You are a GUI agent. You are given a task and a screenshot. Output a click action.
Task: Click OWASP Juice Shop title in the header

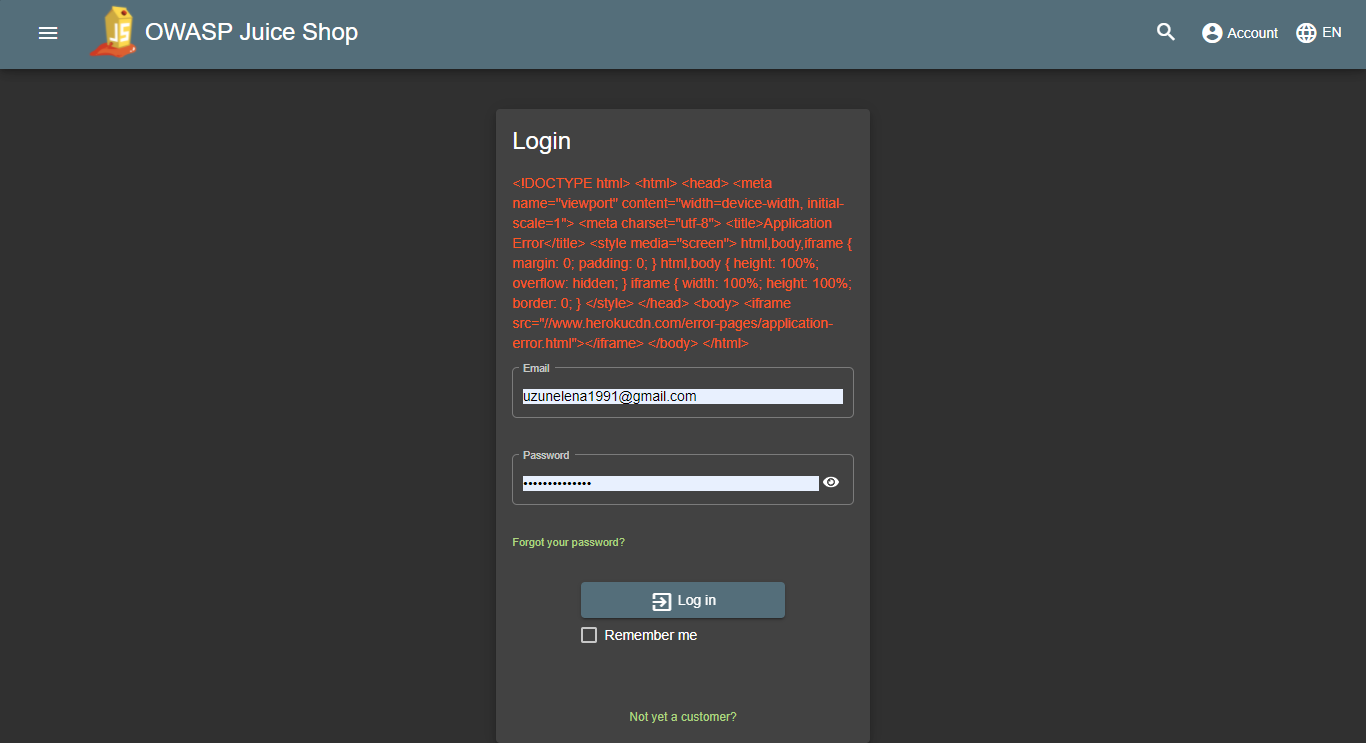(251, 32)
